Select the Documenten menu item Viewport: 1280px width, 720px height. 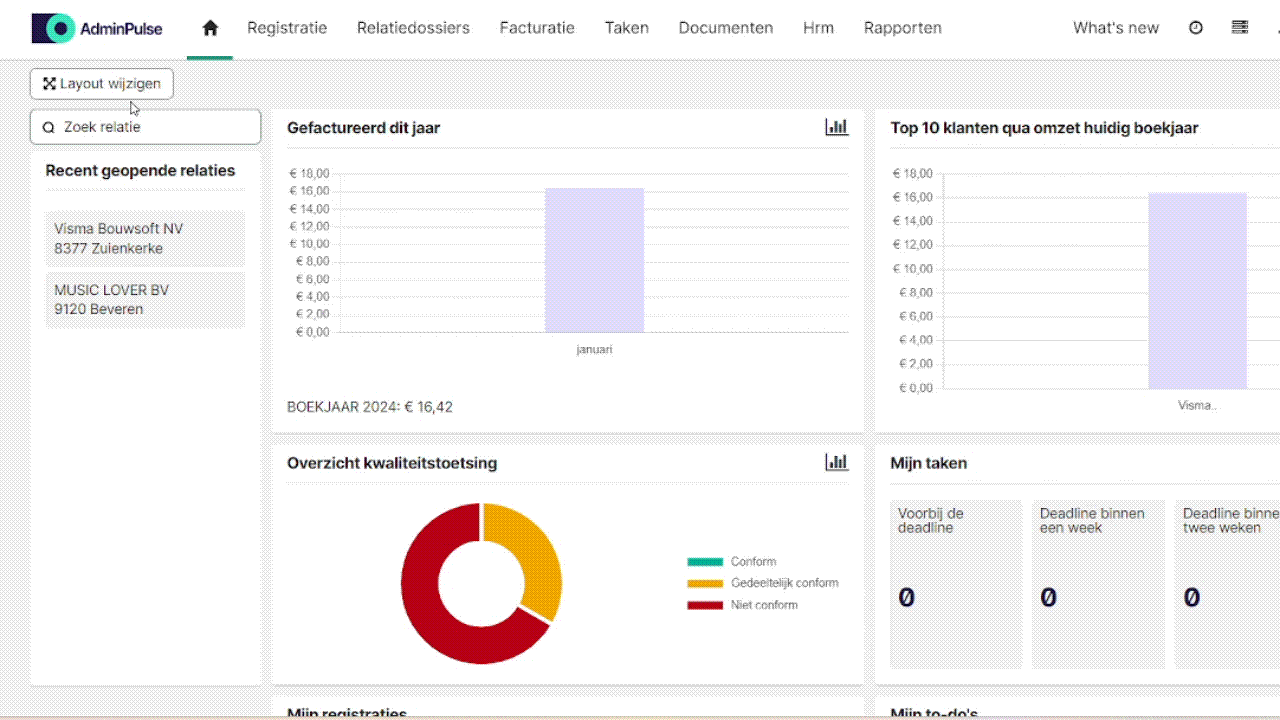click(x=726, y=28)
